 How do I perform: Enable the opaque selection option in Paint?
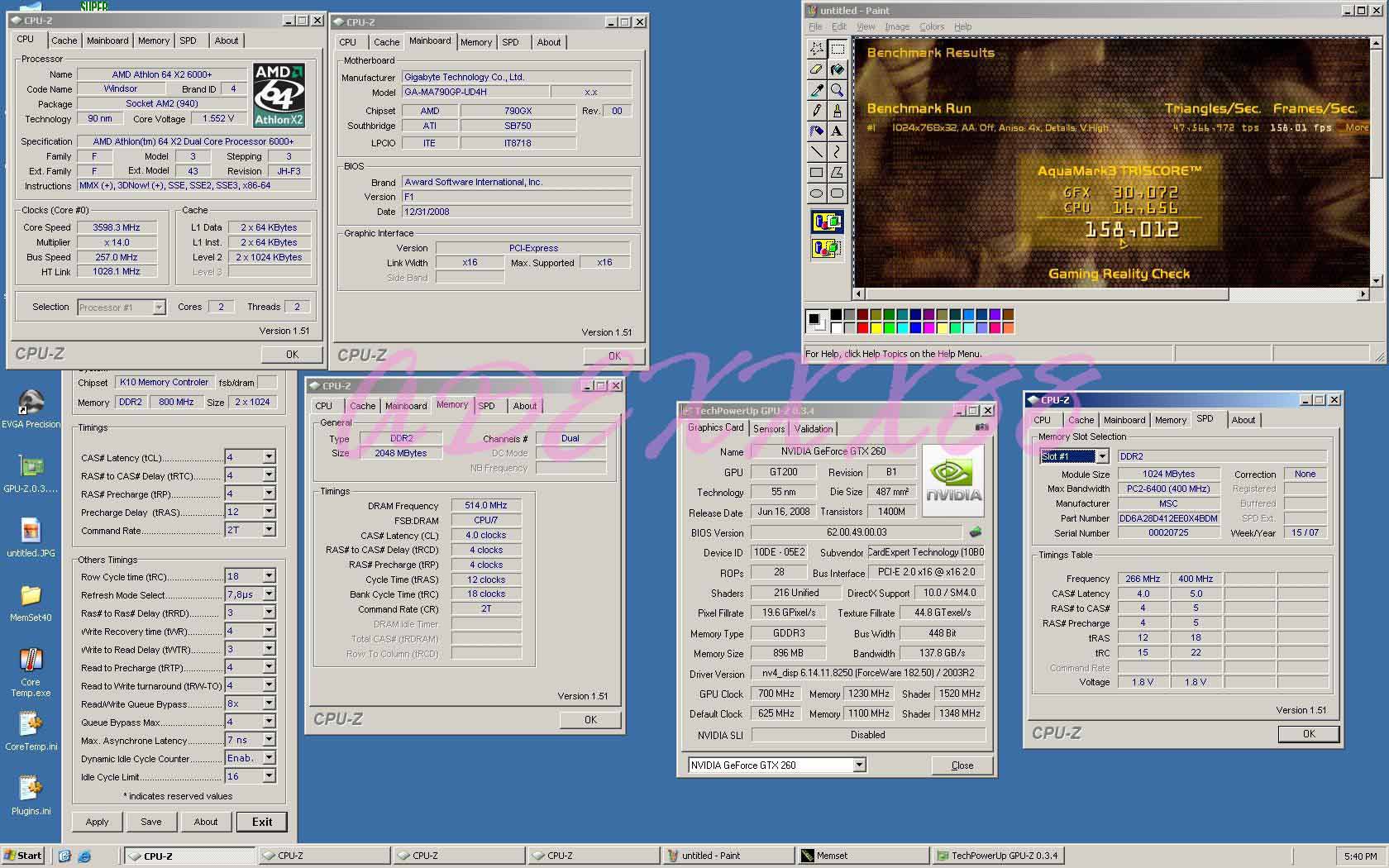click(x=827, y=222)
